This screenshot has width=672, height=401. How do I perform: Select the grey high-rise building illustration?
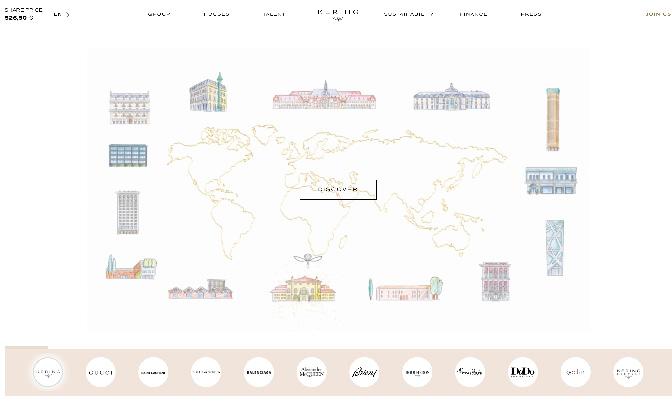coord(128,212)
